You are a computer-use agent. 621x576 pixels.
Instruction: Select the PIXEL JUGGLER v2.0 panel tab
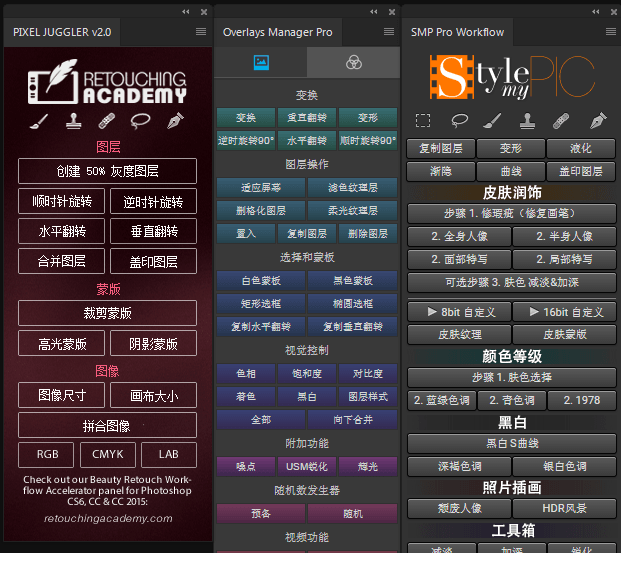62,32
